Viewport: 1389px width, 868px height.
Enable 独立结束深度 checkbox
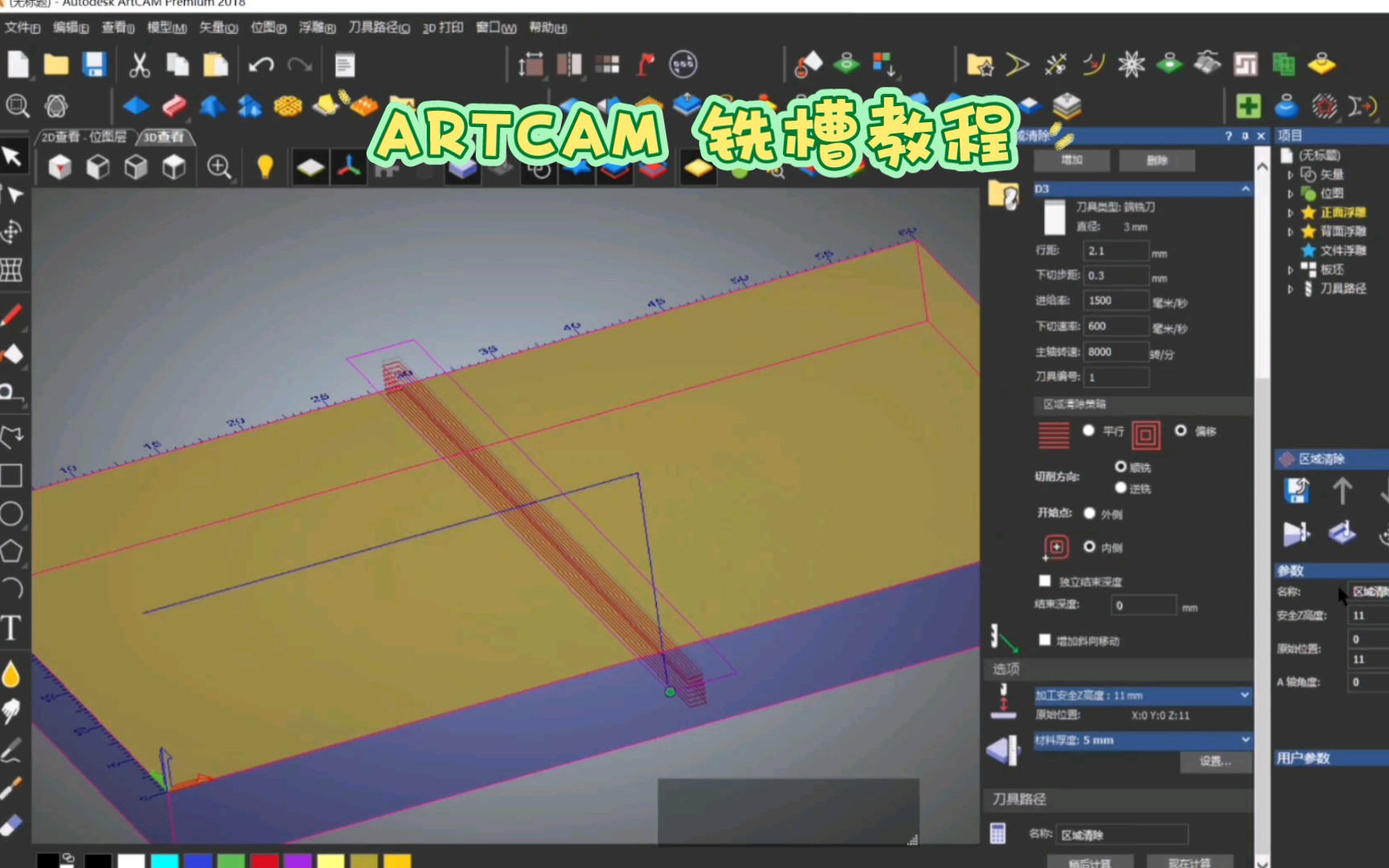(x=1044, y=580)
